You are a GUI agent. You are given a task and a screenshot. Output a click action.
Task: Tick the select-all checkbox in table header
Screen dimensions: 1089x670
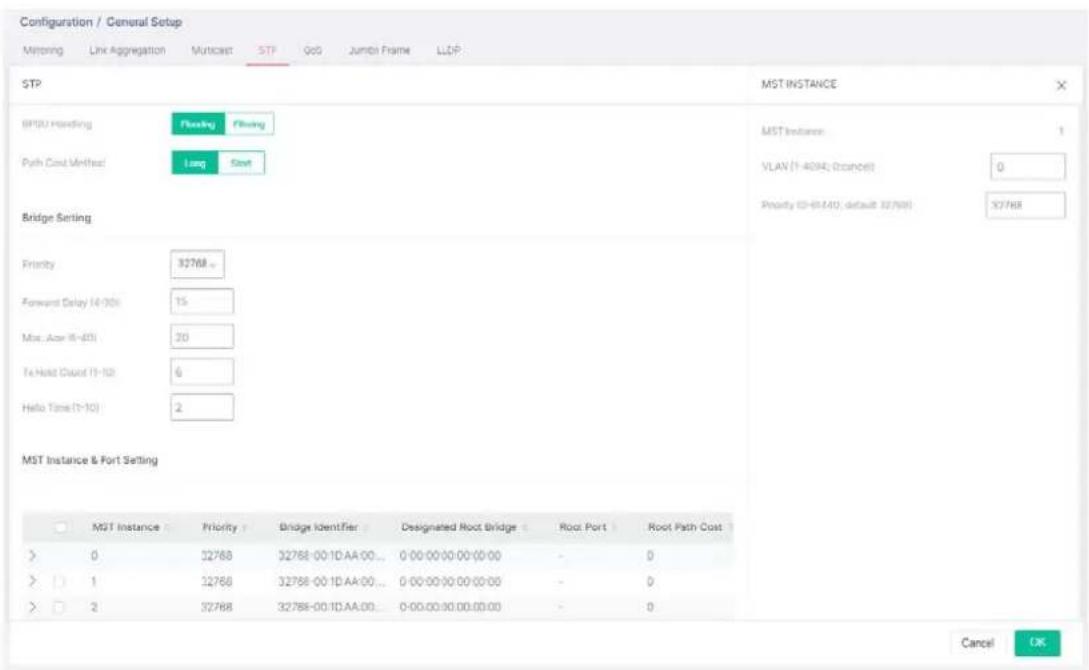click(60, 528)
